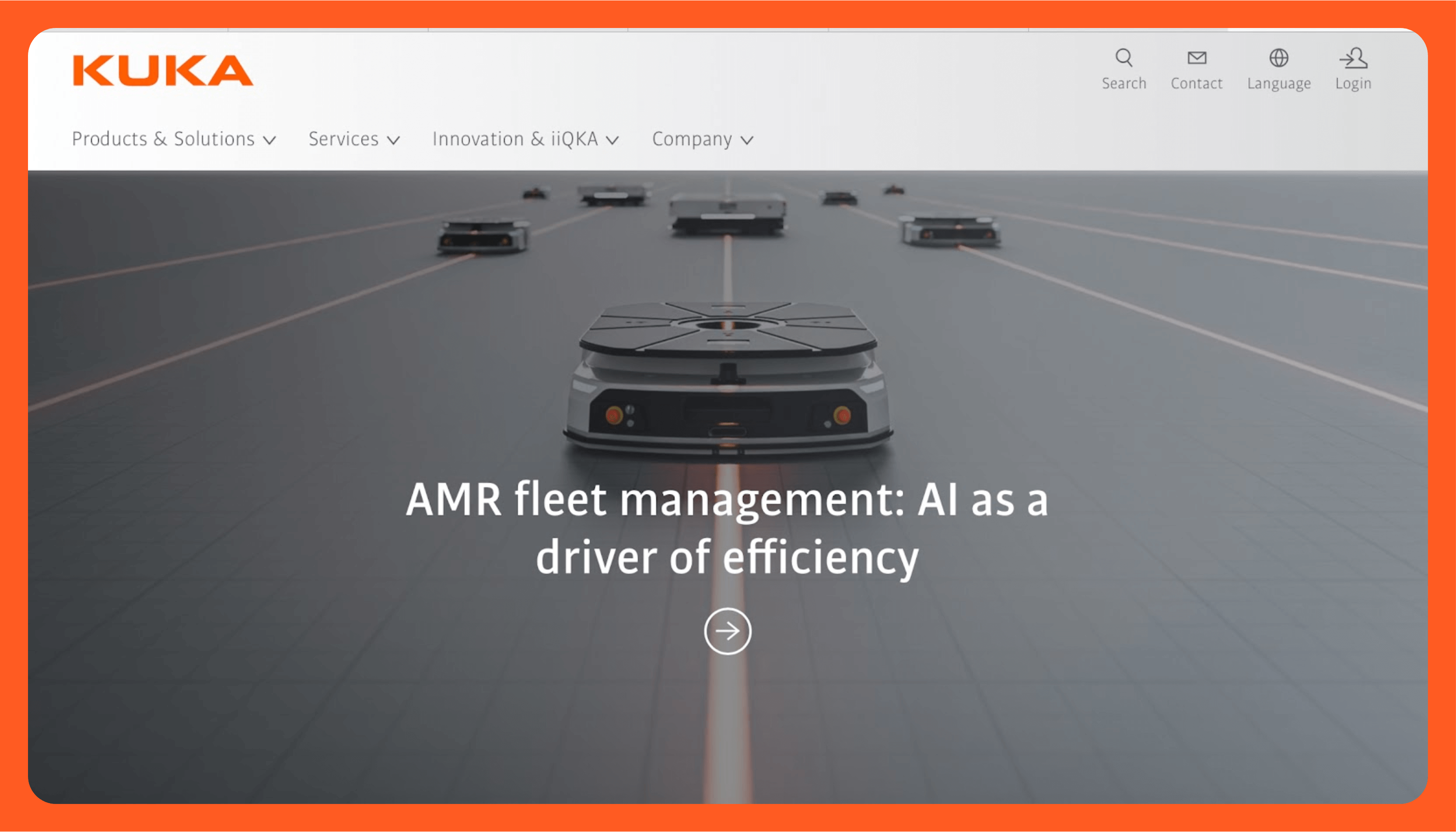Click the Login user icon
The height and width of the screenshot is (832, 1456).
tap(1353, 58)
